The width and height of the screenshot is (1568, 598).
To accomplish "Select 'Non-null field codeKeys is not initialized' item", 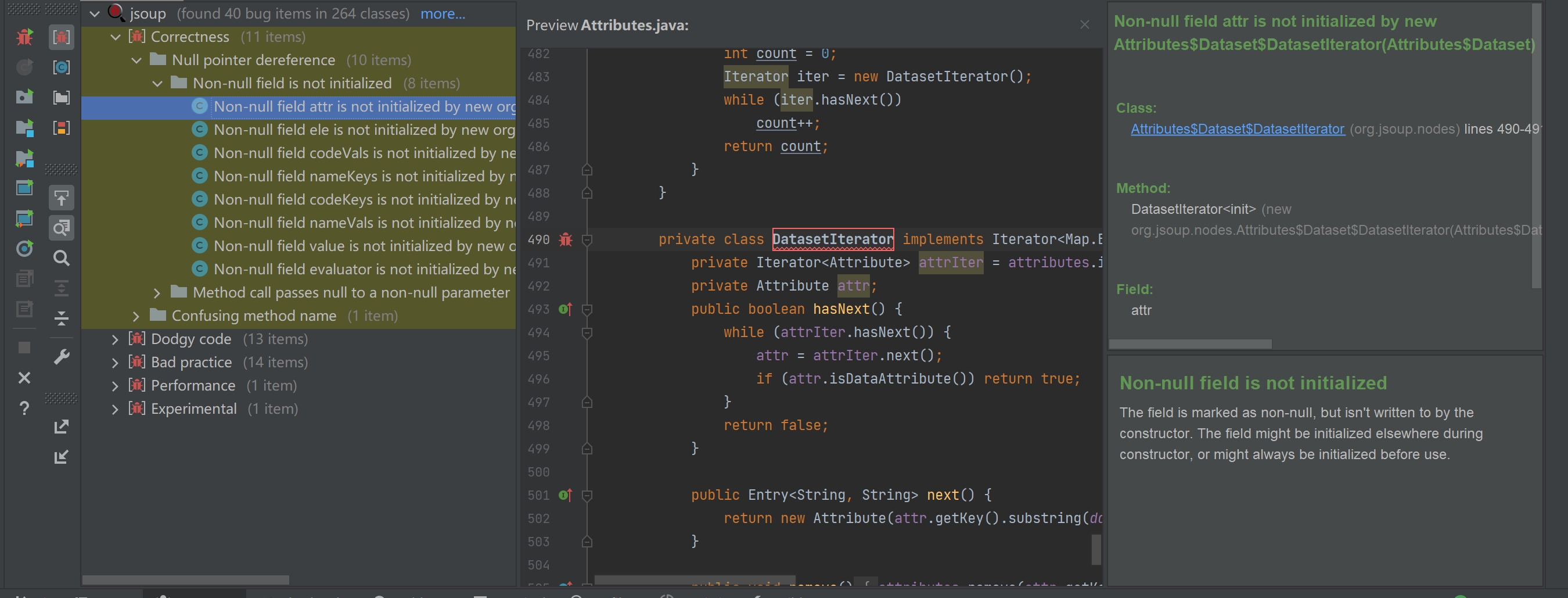I will 299,200.
